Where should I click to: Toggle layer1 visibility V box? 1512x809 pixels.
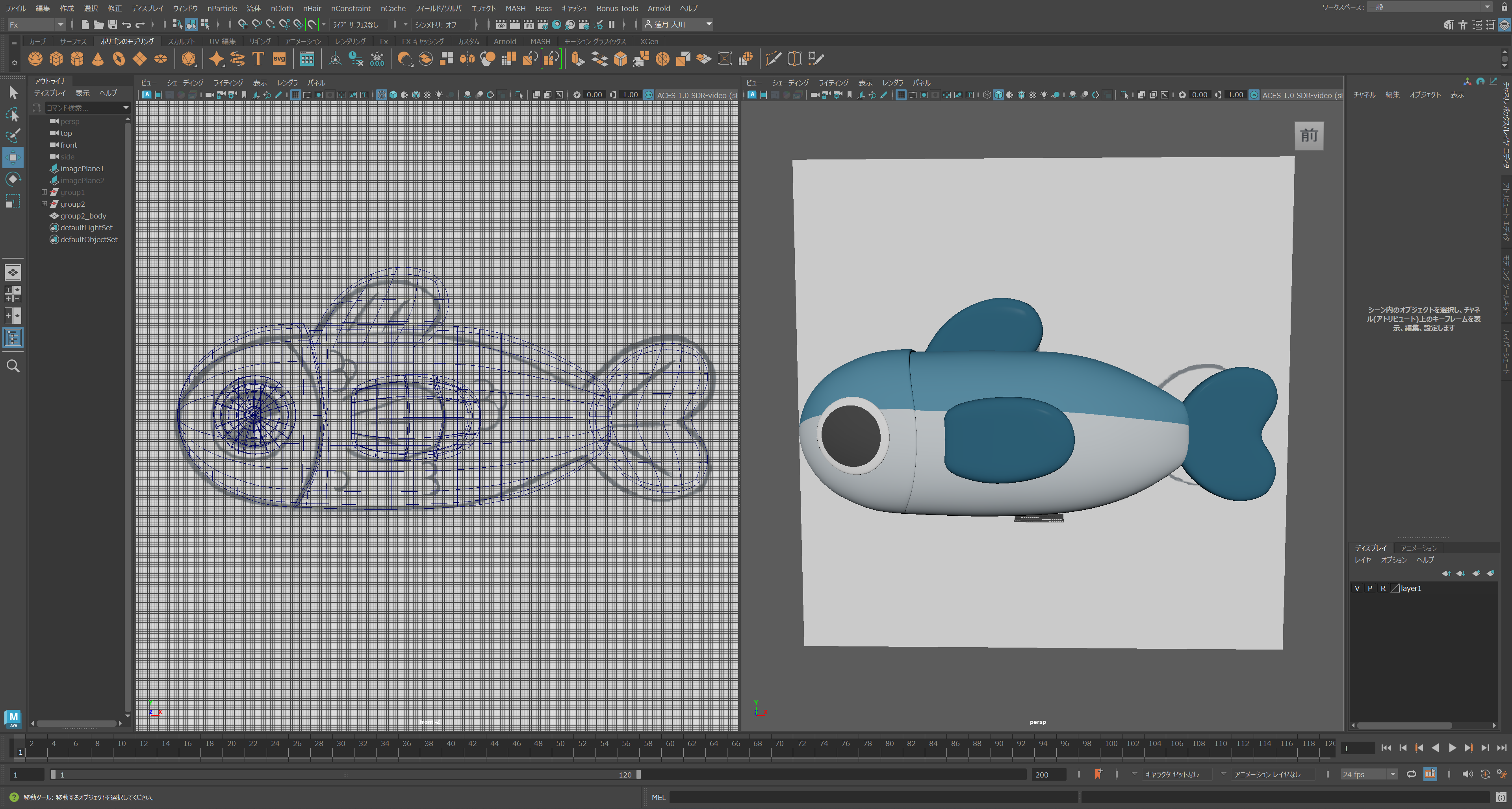(x=1357, y=588)
